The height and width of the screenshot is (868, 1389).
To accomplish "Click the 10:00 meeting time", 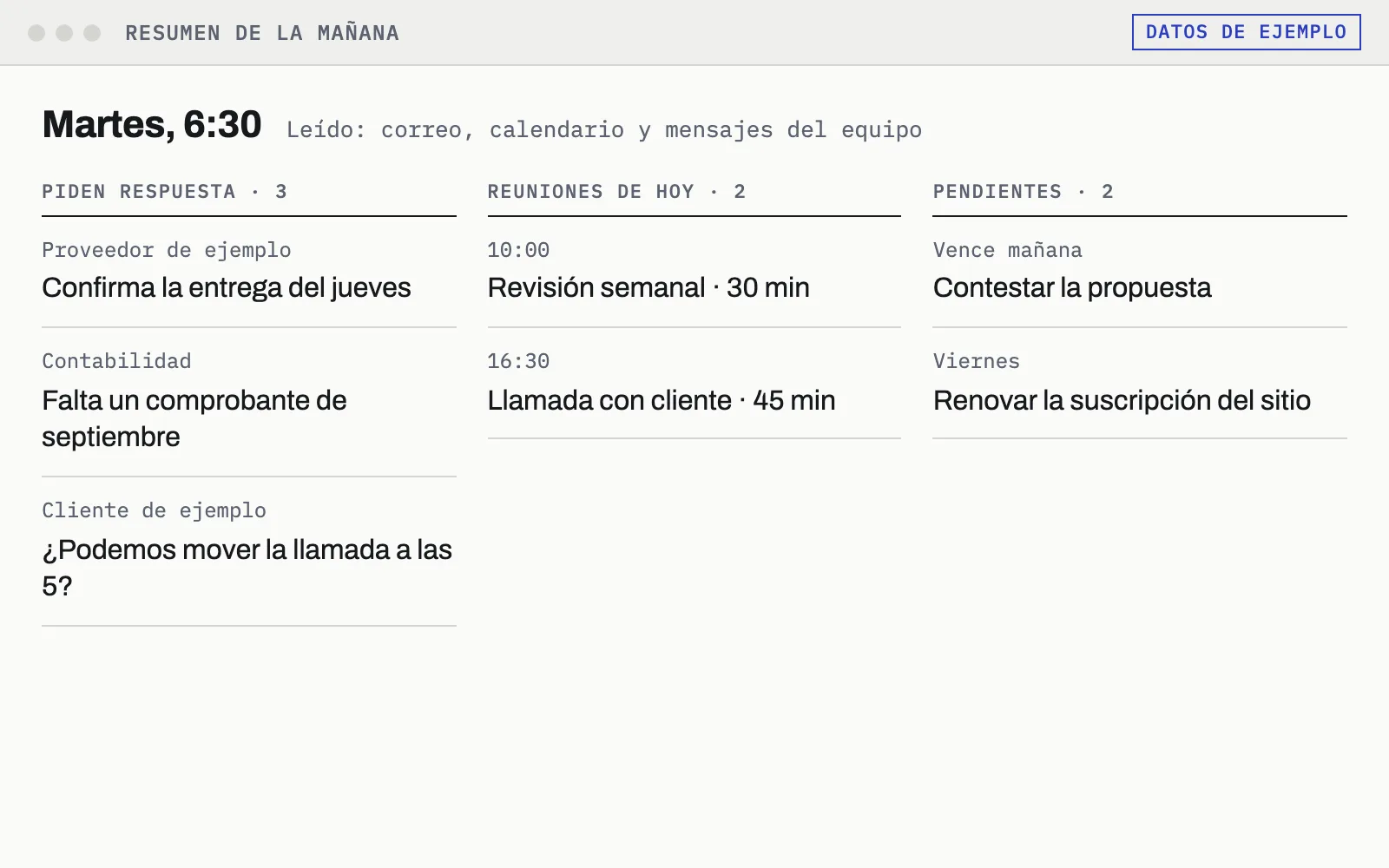I will (518, 250).
